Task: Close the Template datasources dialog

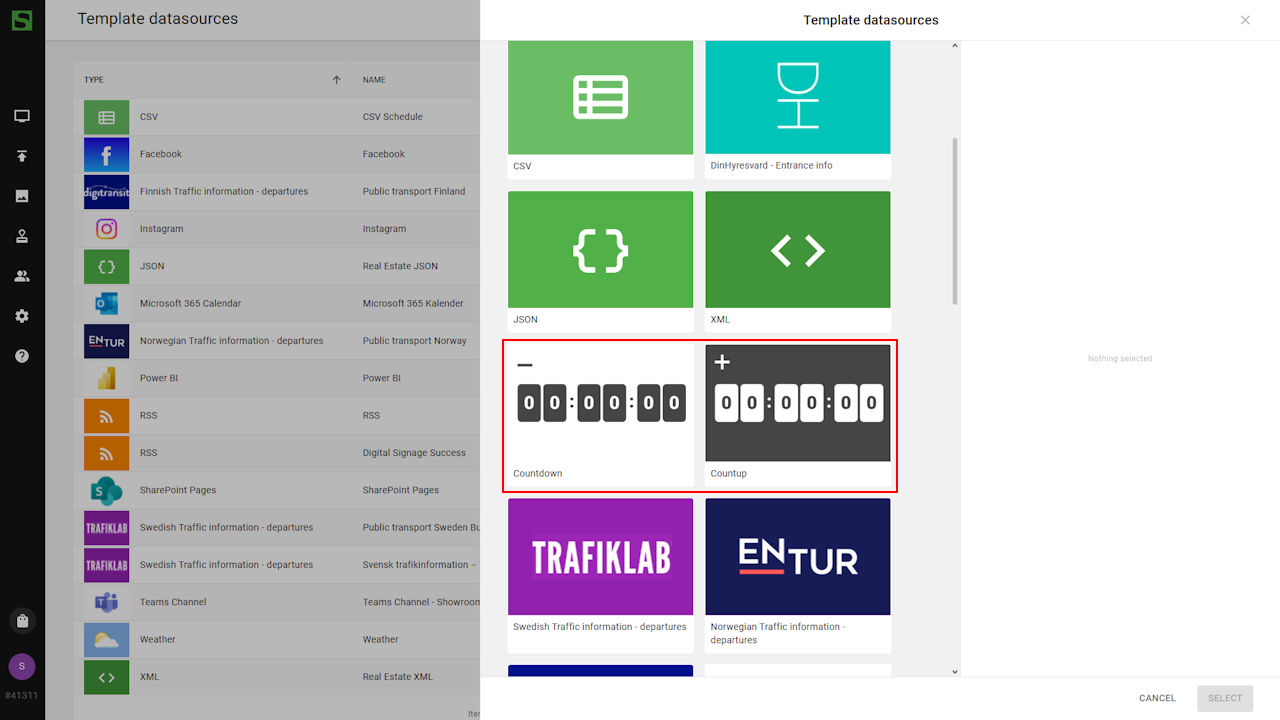Action: (1245, 20)
